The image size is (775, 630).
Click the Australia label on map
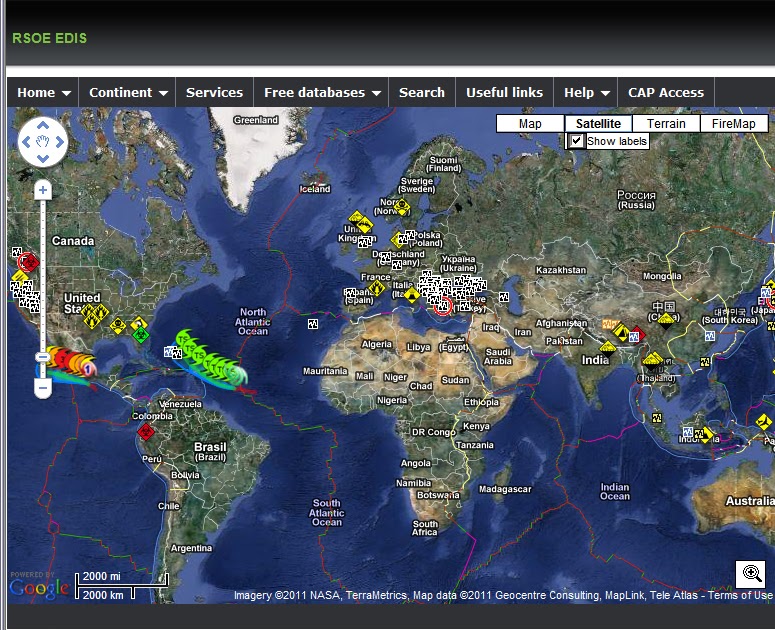click(x=750, y=501)
